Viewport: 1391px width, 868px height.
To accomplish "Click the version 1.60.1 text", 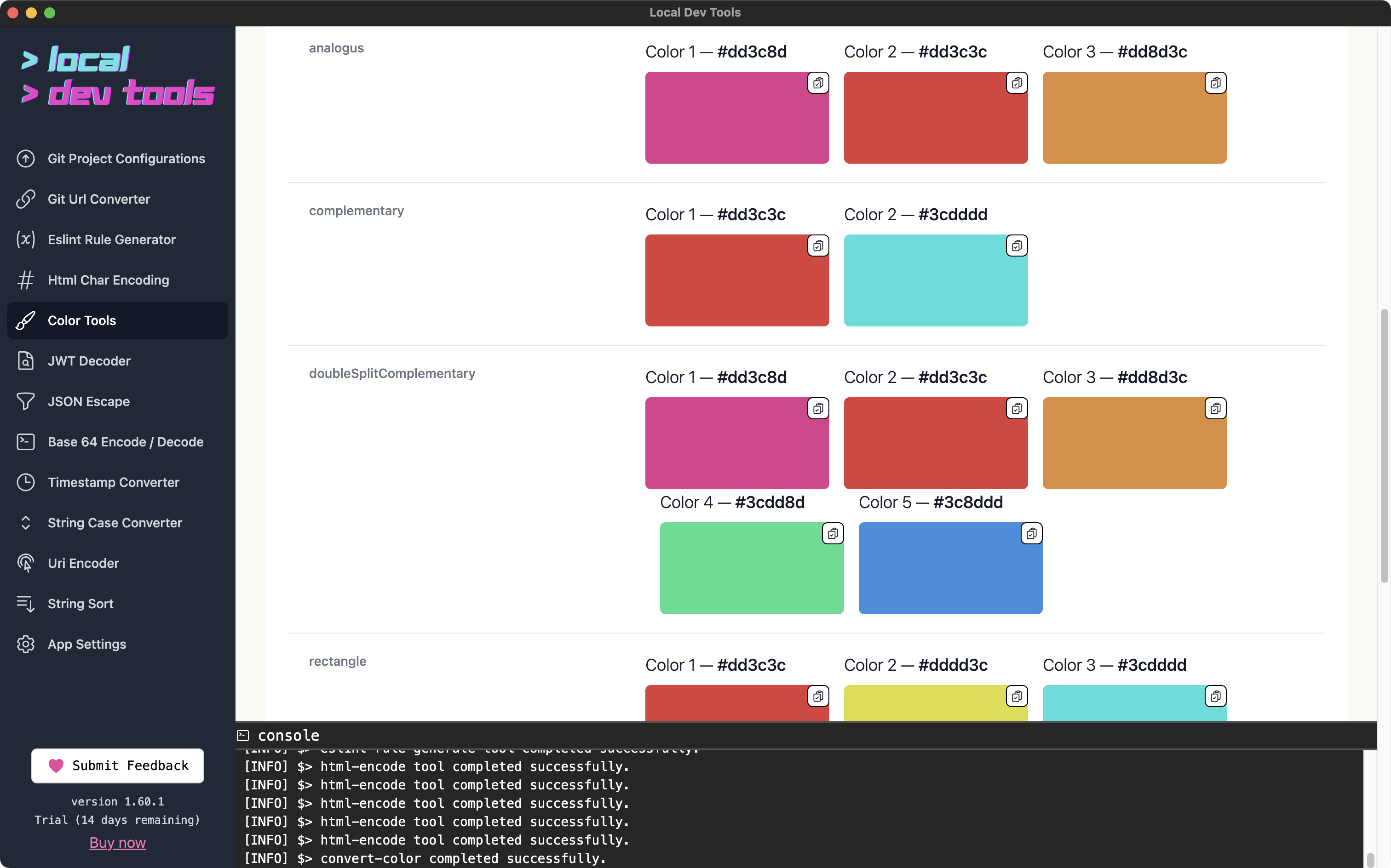I will [118, 801].
